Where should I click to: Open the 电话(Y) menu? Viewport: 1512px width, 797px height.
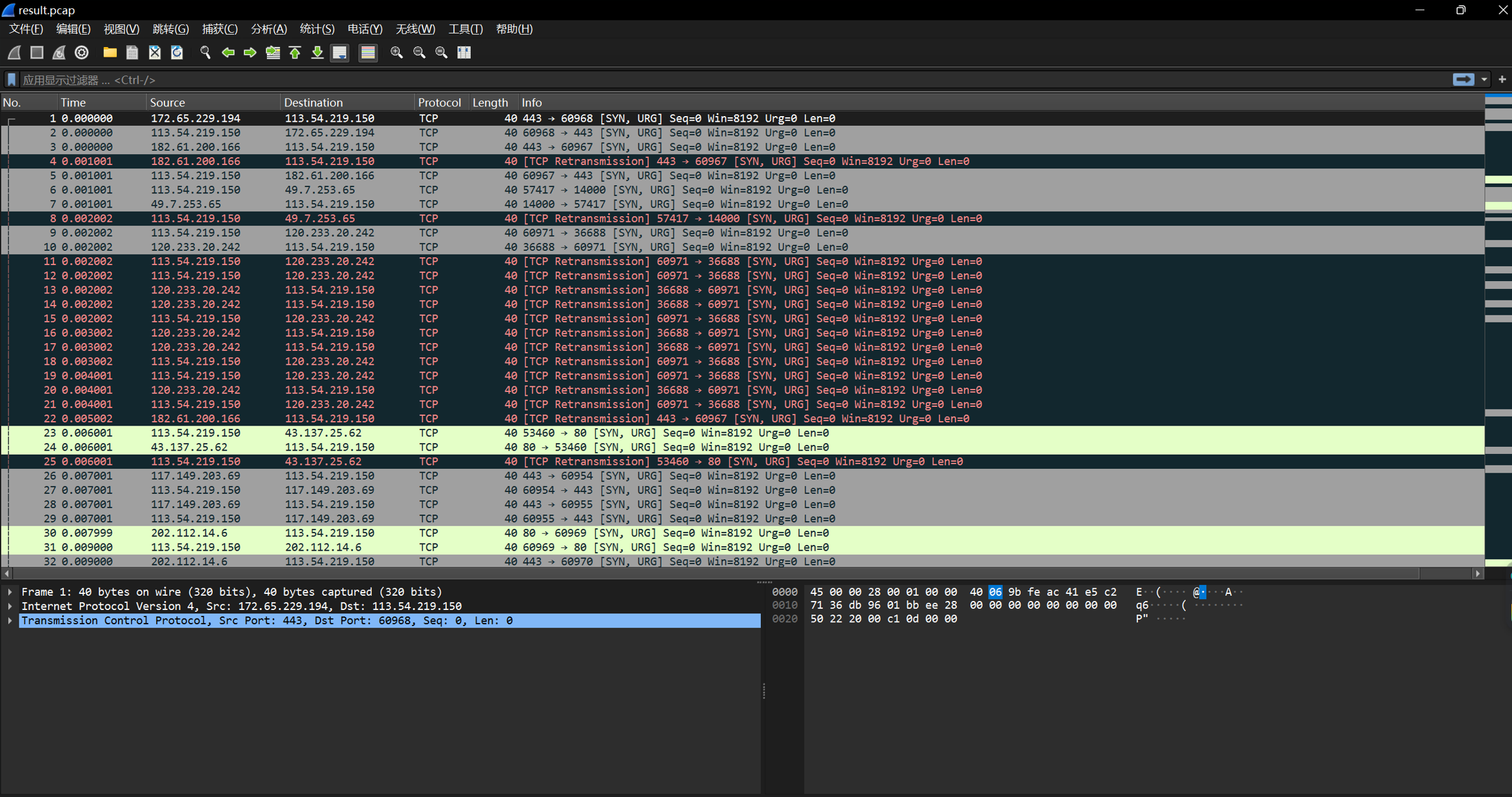(x=365, y=29)
